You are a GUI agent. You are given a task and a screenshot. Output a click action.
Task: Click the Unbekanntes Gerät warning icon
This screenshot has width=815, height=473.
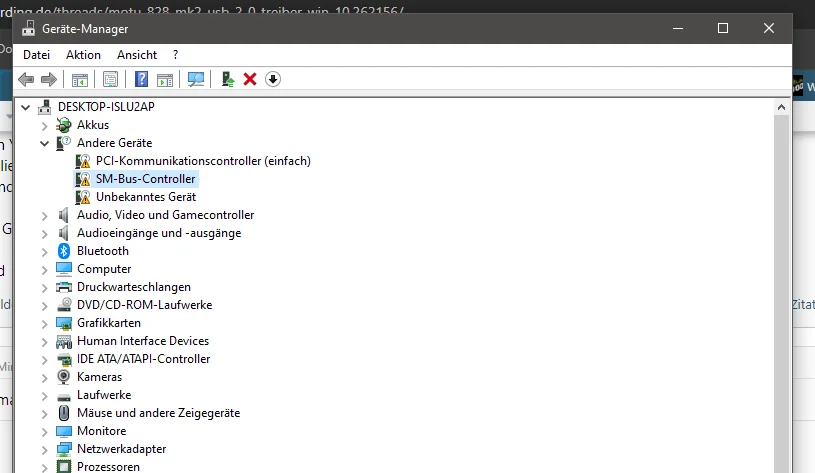click(83, 197)
